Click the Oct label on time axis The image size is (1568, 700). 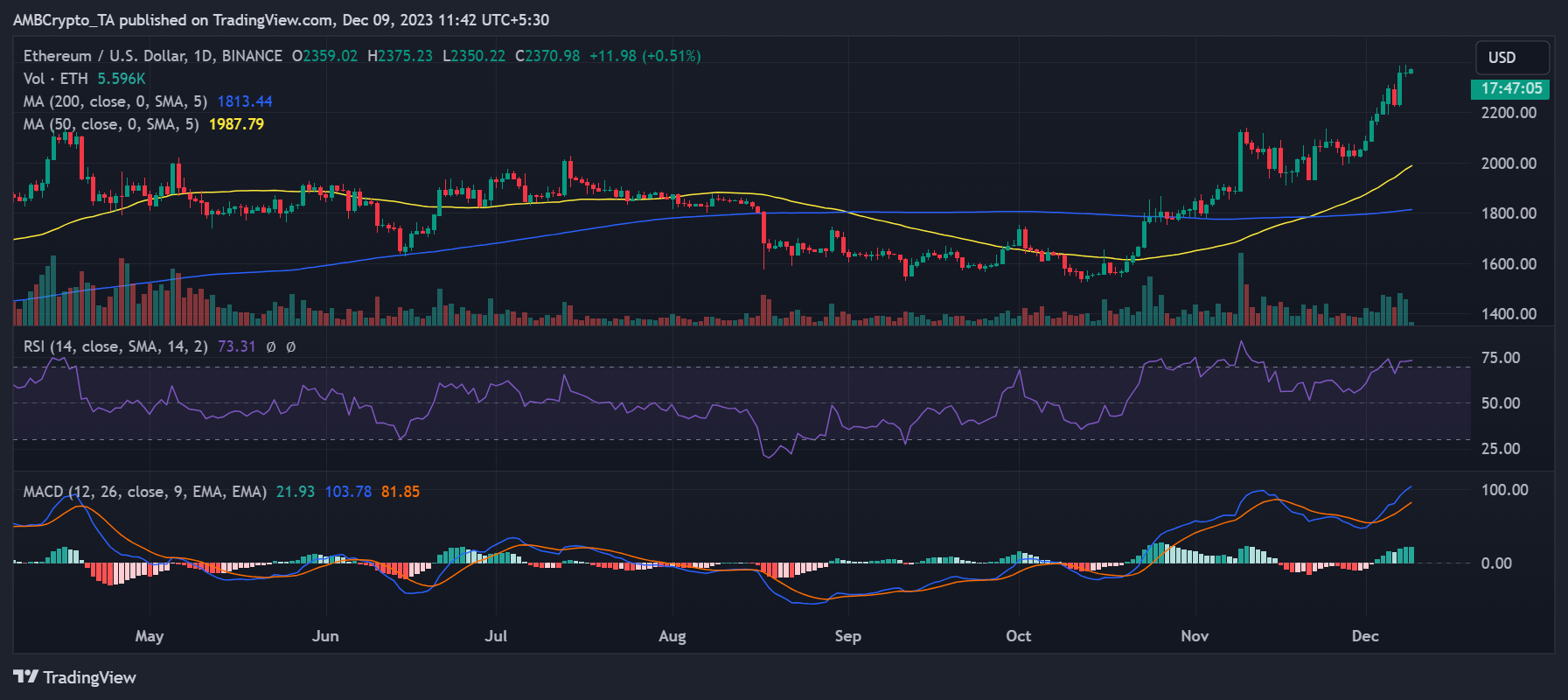pos(1019,636)
